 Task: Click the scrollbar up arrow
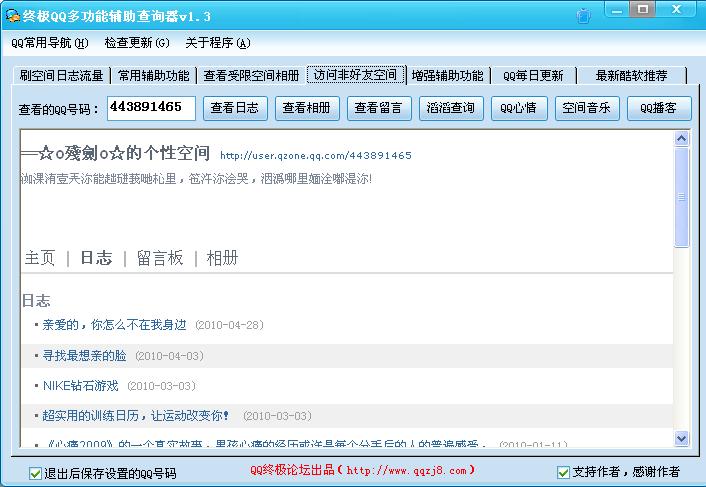(x=682, y=139)
